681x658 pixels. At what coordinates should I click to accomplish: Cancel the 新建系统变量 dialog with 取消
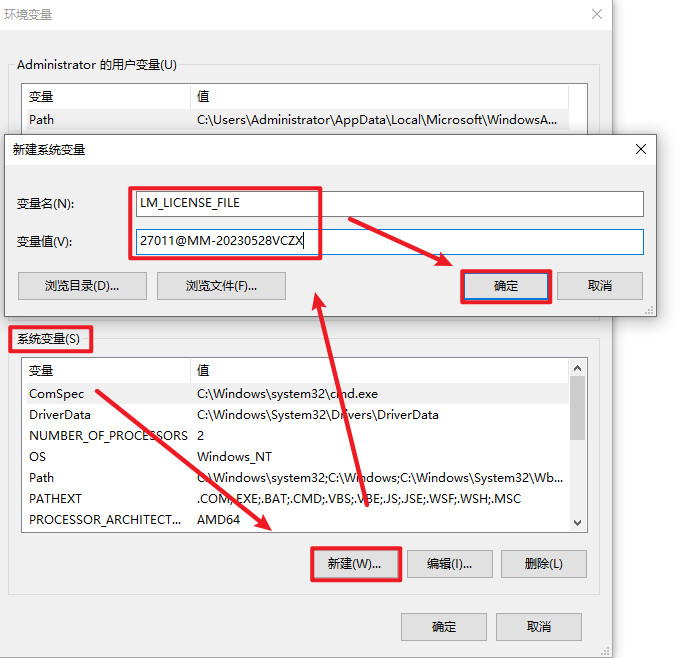[x=599, y=286]
